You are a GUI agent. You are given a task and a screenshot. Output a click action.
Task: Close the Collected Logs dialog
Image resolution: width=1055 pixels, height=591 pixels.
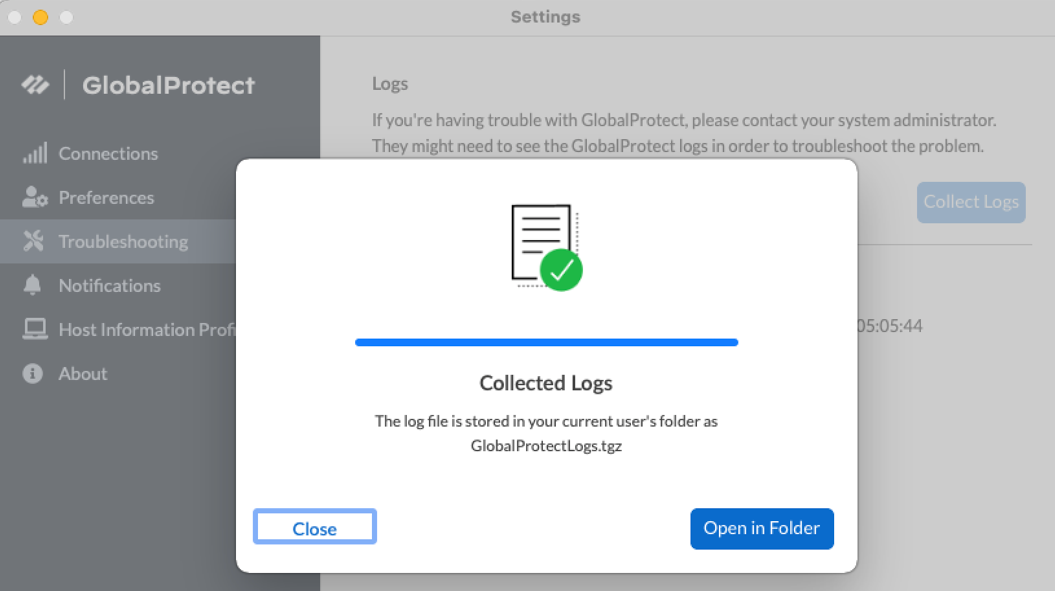click(x=315, y=528)
